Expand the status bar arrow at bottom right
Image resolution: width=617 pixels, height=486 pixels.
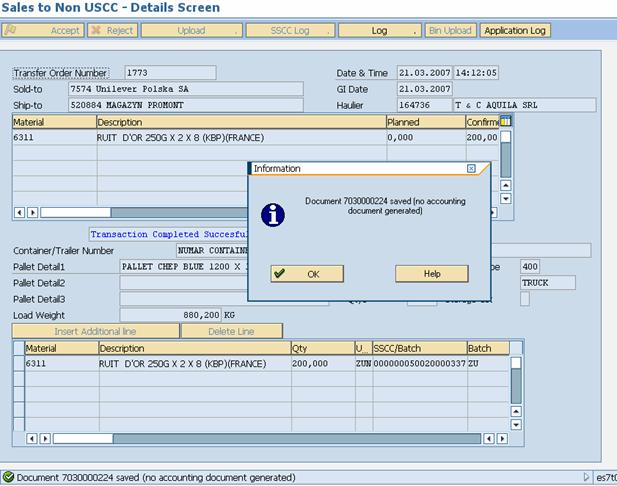point(585,478)
